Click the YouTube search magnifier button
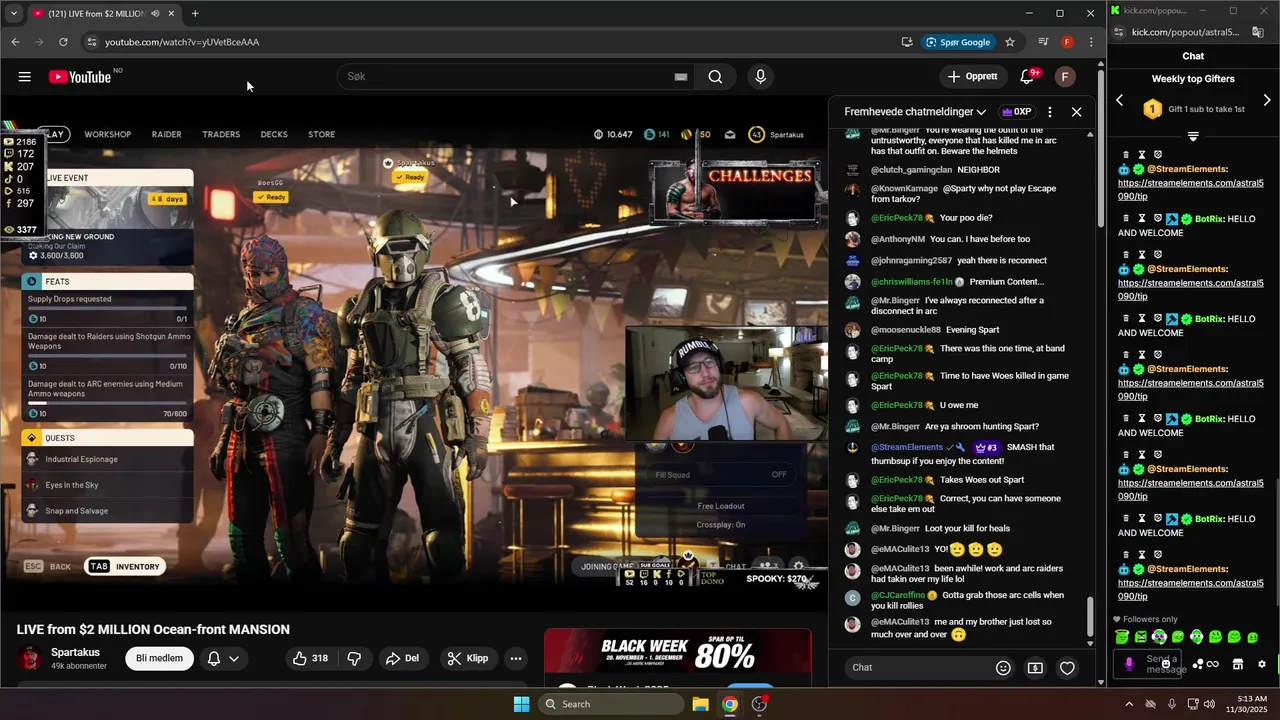Screen dimensions: 1280x720 tap(715, 77)
